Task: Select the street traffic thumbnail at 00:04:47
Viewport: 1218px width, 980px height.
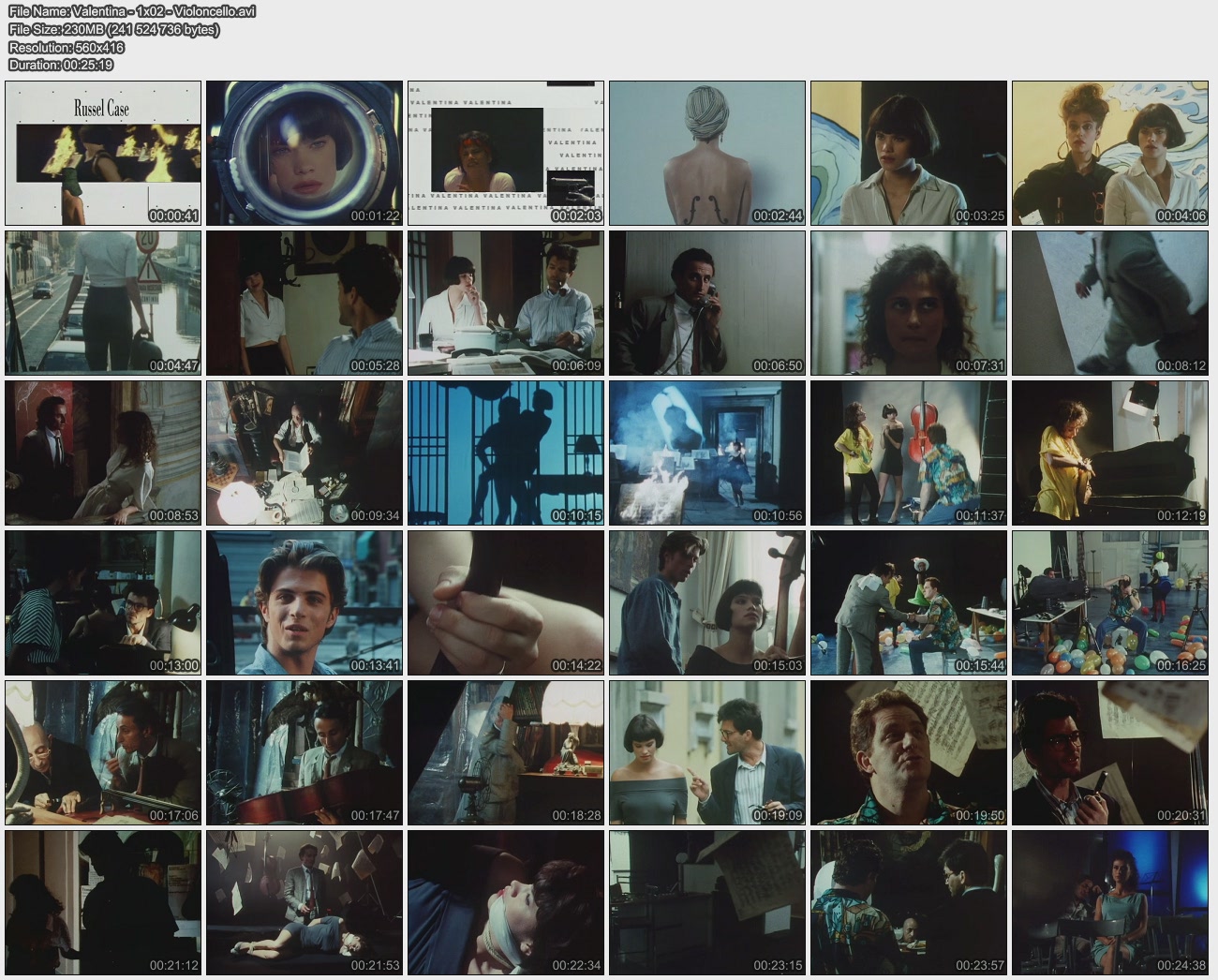Action: [103, 303]
